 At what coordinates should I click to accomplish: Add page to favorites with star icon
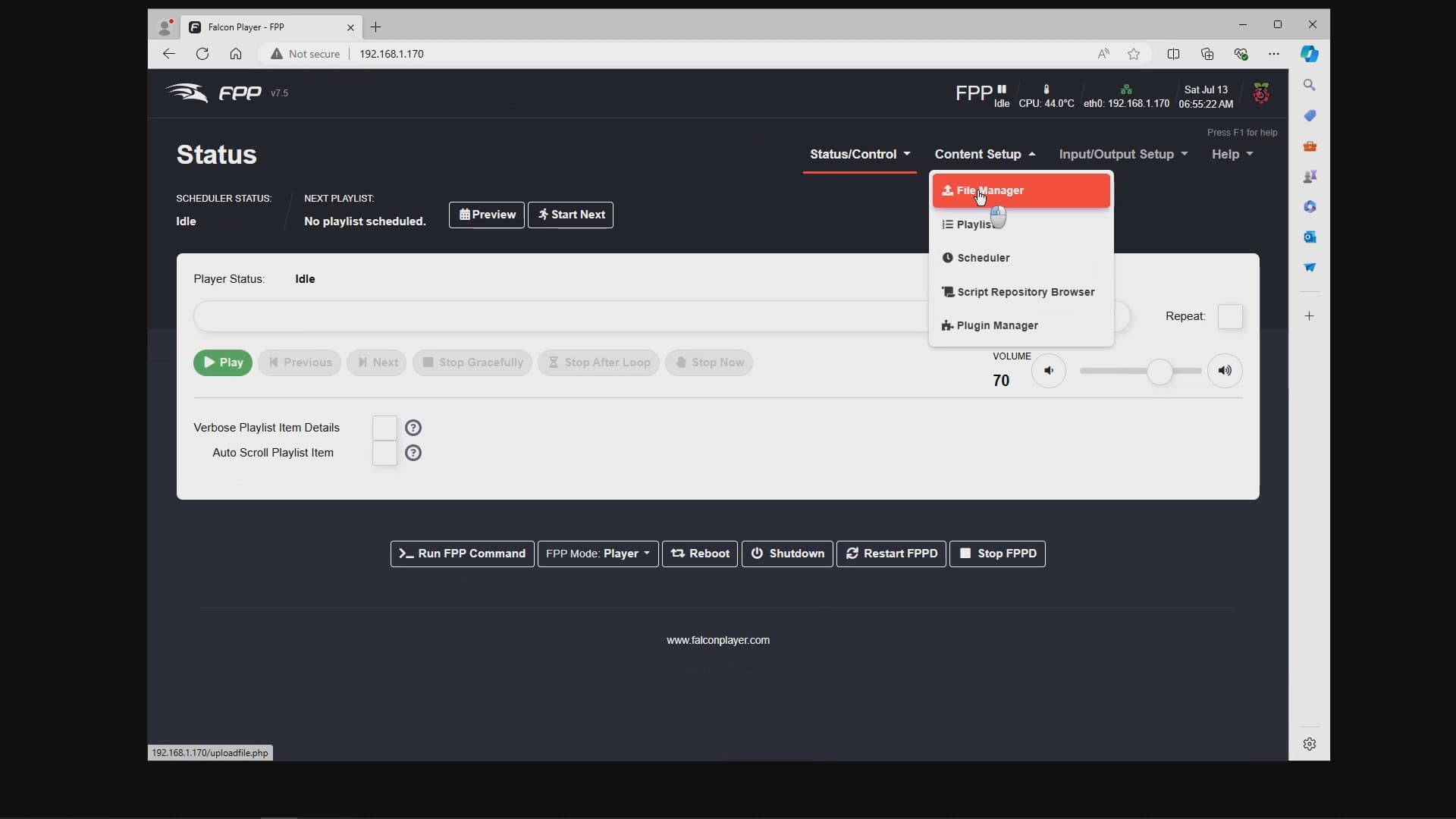pos(1134,54)
